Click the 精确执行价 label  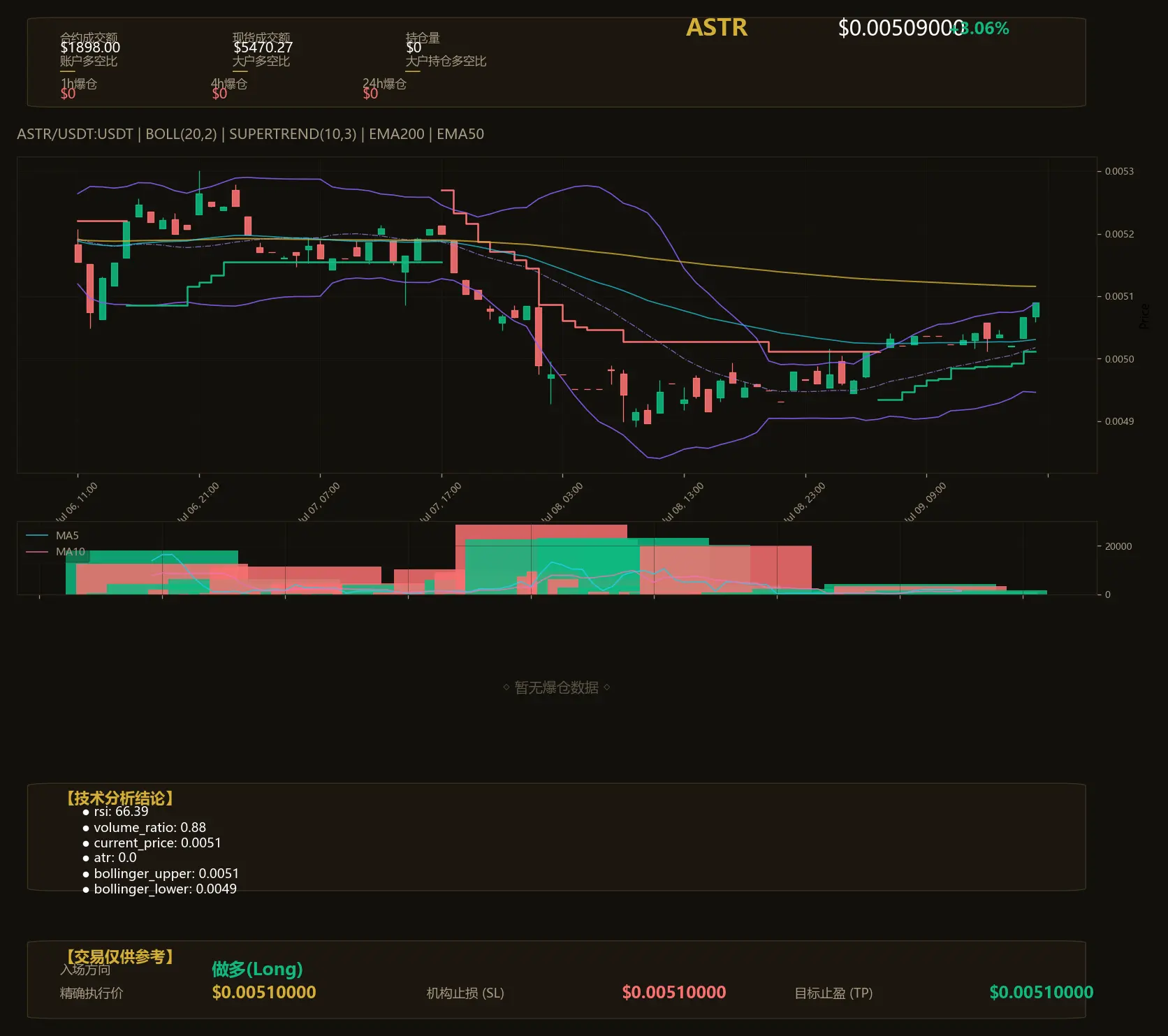(x=92, y=993)
